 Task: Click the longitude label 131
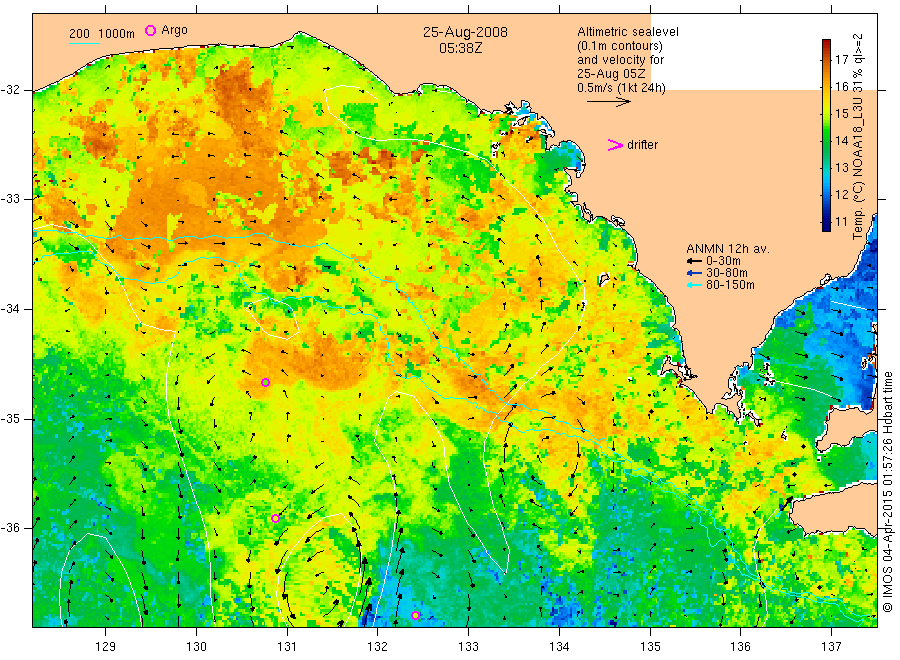pyautogui.click(x=287, y=647)
